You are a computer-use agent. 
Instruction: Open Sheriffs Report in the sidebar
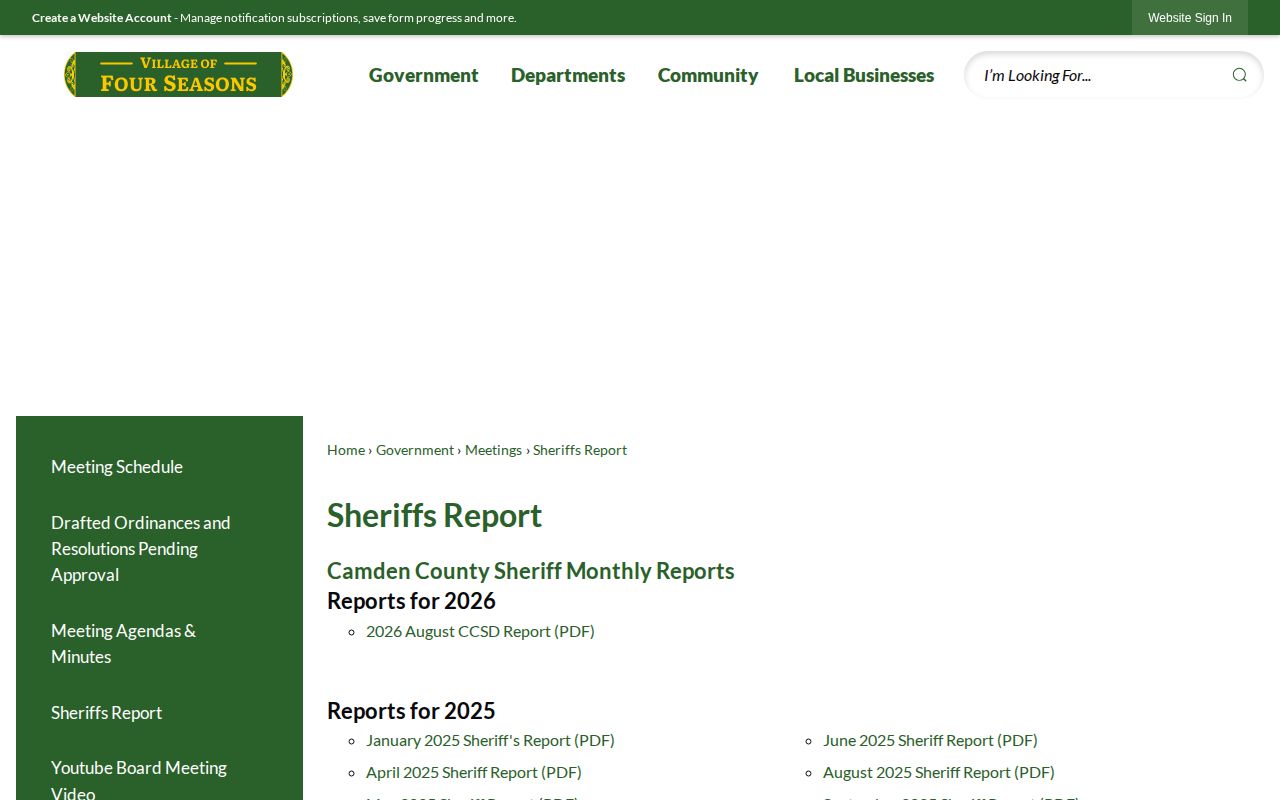pos(107,713)
